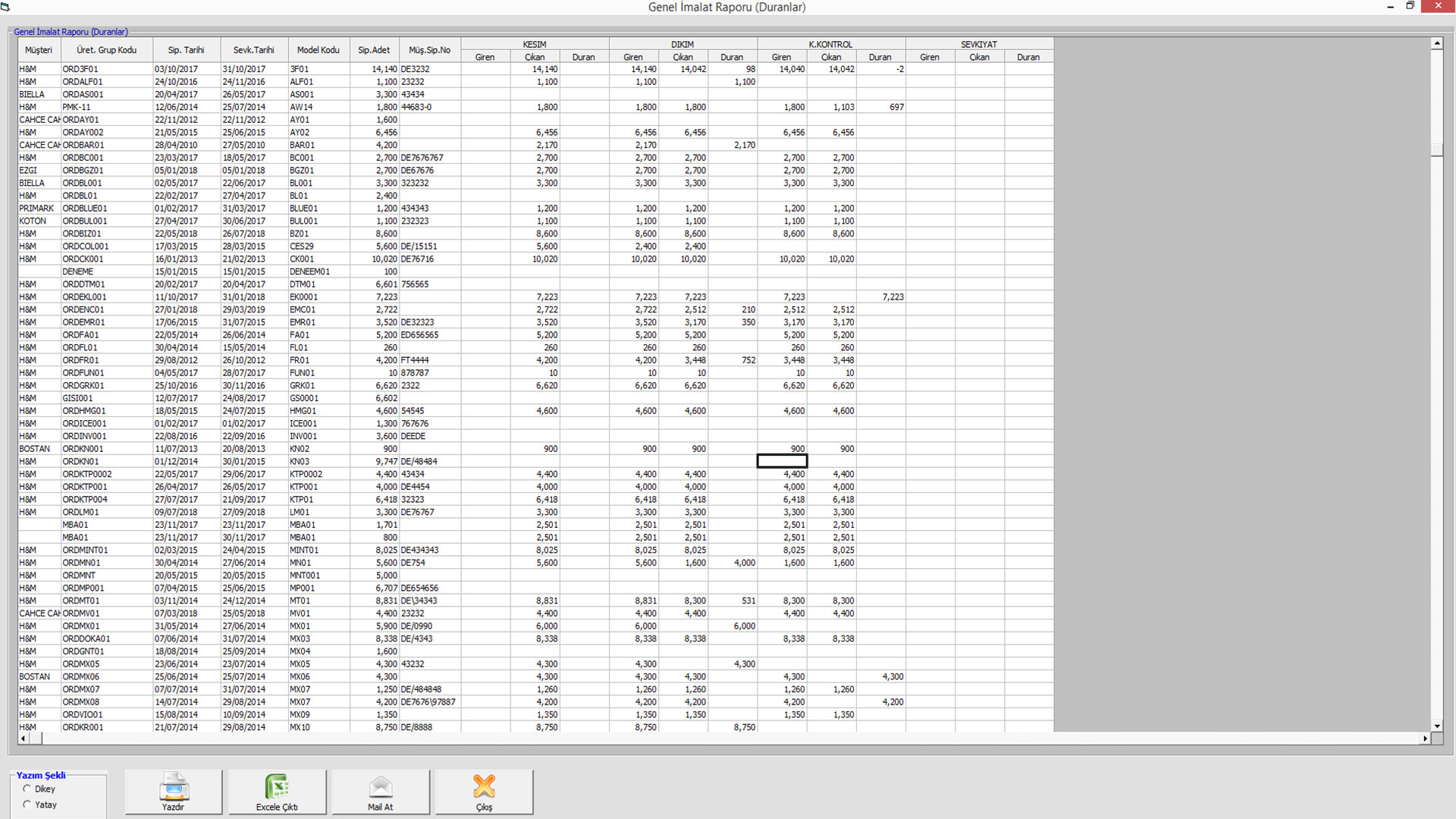Click the Müşteri column header
Screen dimensions: 1456x819
coord(39,50)
